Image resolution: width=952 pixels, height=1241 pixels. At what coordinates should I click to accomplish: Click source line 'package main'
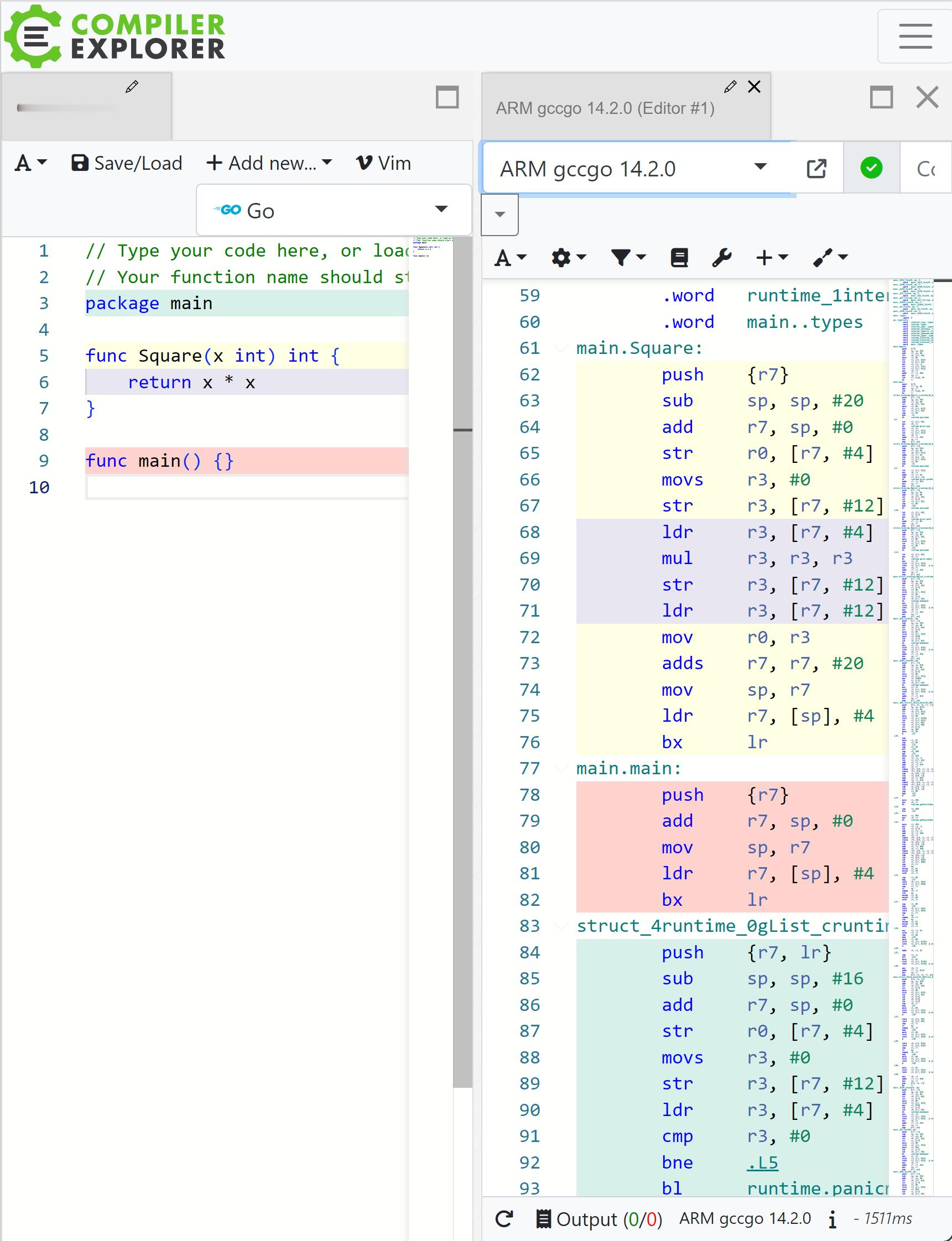tap(247, 303)
